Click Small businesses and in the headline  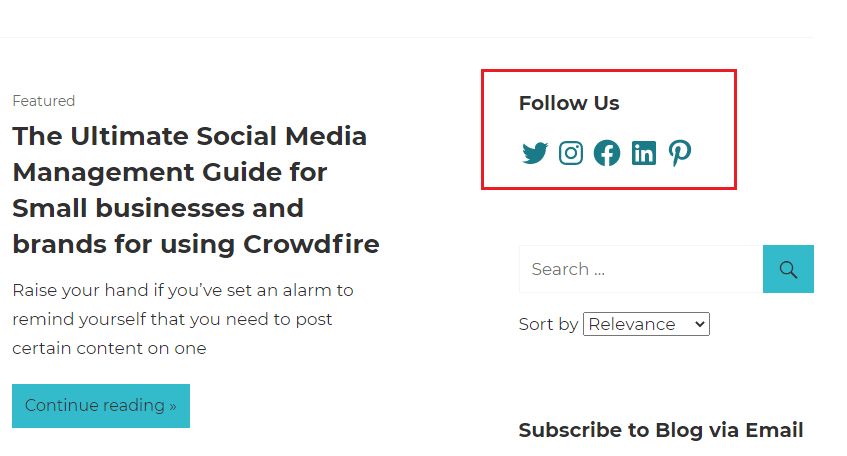tap(157, 208)
